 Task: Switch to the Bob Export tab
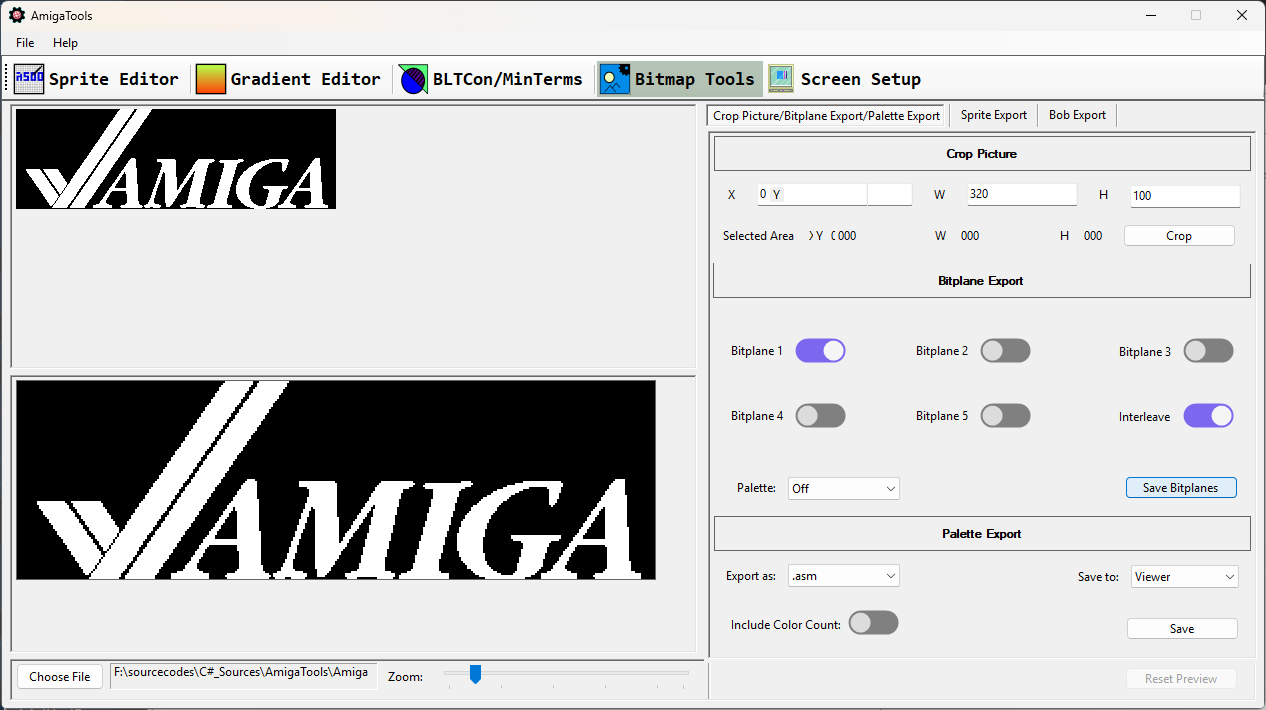tap(1077, 115)
